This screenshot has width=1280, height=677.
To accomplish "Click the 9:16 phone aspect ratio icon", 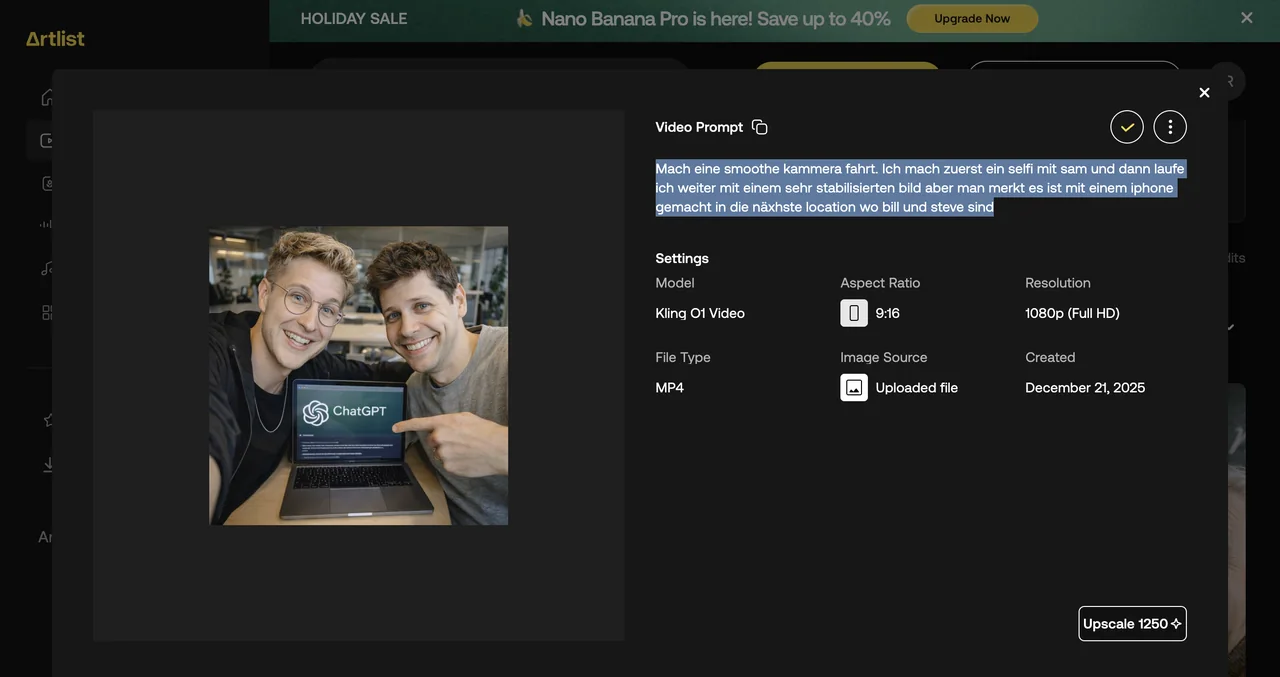I will tap(854, 313).
